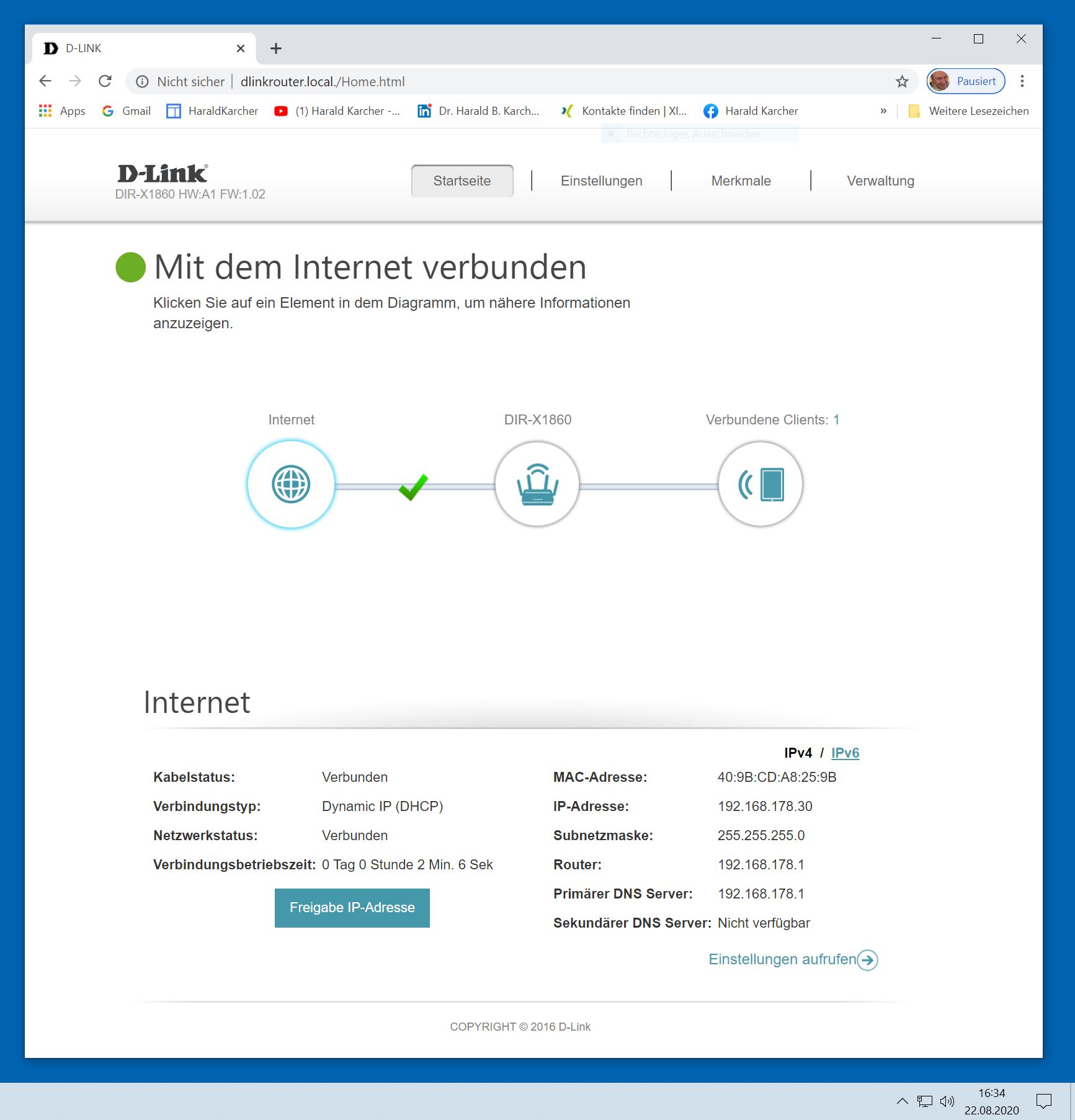1075x1120 pixels.
Task: Select the IPv4 view
Action: (x=798, y=753)
